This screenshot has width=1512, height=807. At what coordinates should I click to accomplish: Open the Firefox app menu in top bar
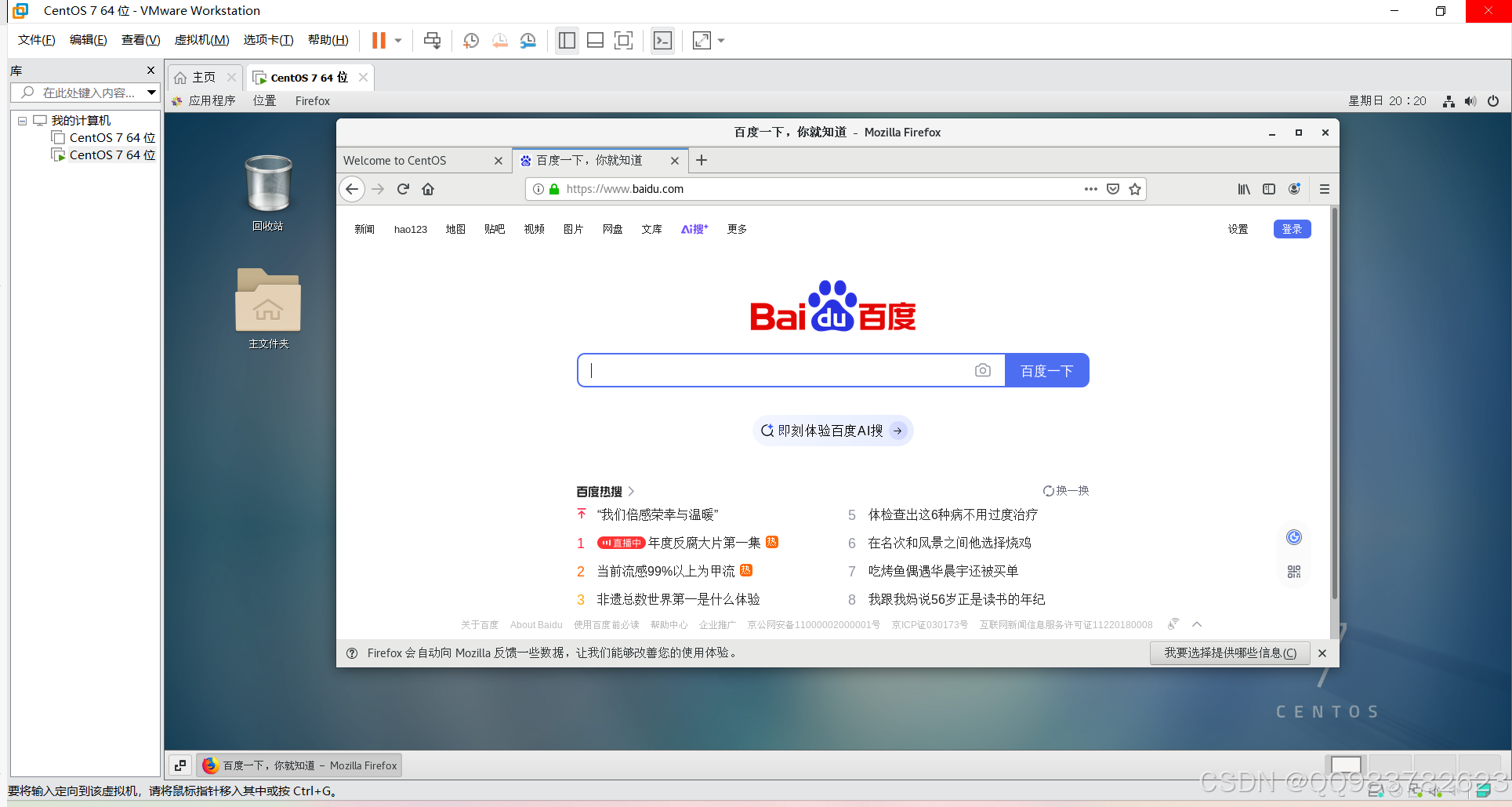click(313, 100)
